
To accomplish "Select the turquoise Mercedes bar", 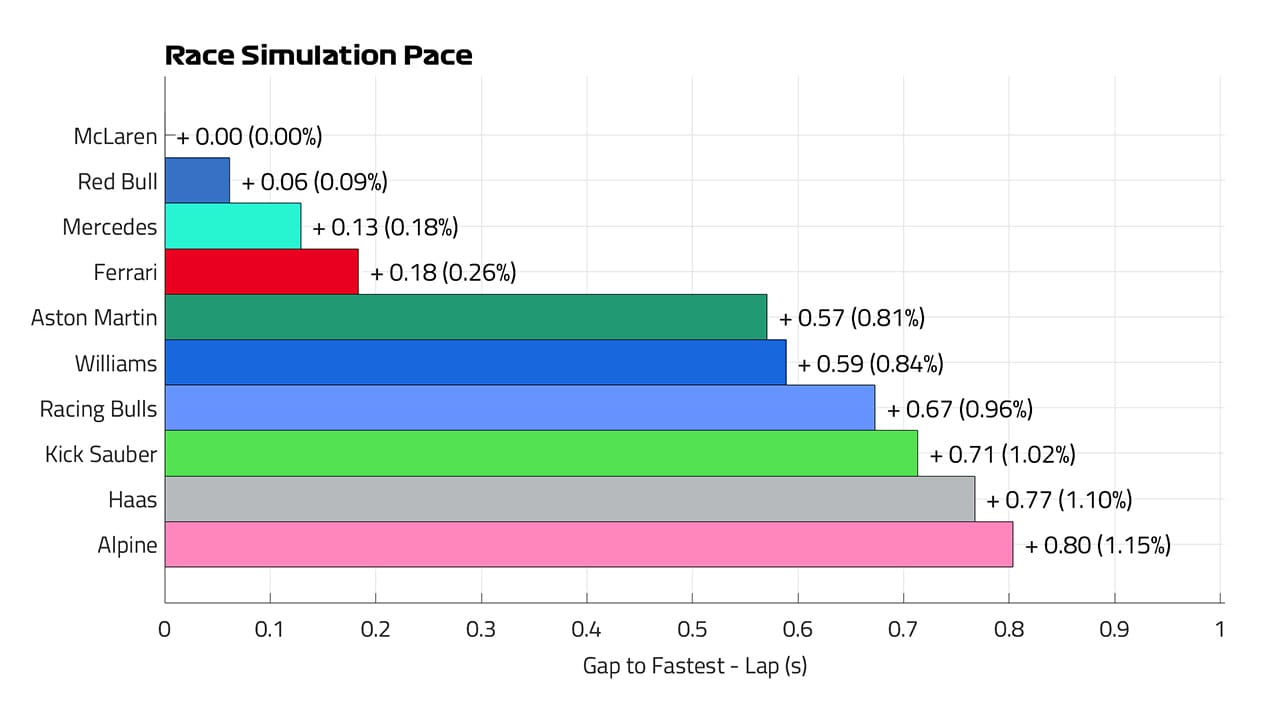I will 232,226.
